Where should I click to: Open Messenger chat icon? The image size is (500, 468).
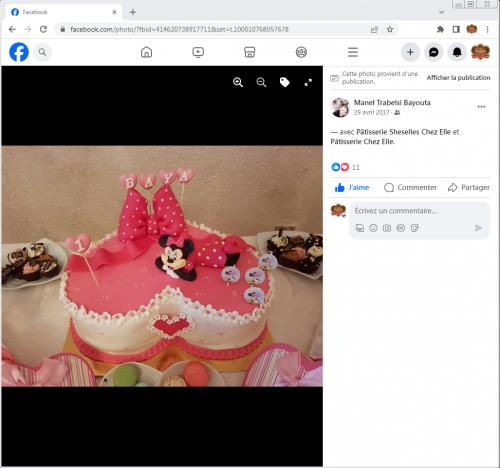[434, 52]
